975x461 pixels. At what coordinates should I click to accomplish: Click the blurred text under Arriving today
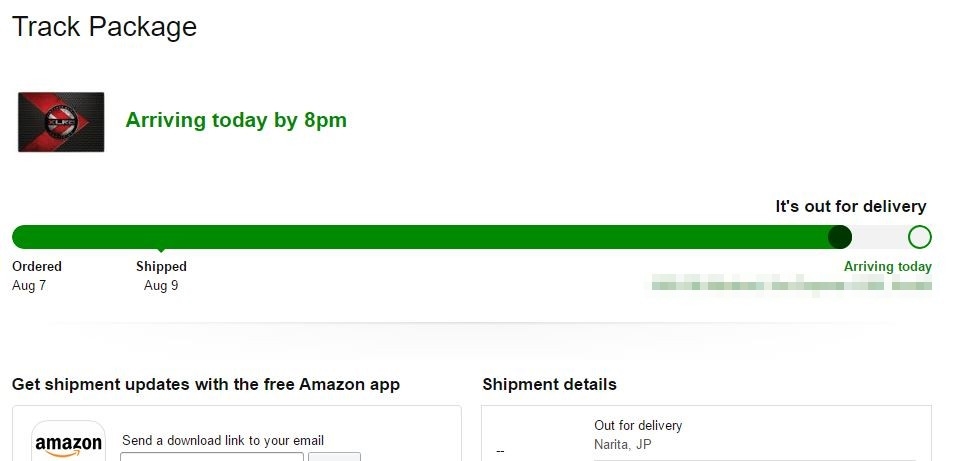pos(791,286)
